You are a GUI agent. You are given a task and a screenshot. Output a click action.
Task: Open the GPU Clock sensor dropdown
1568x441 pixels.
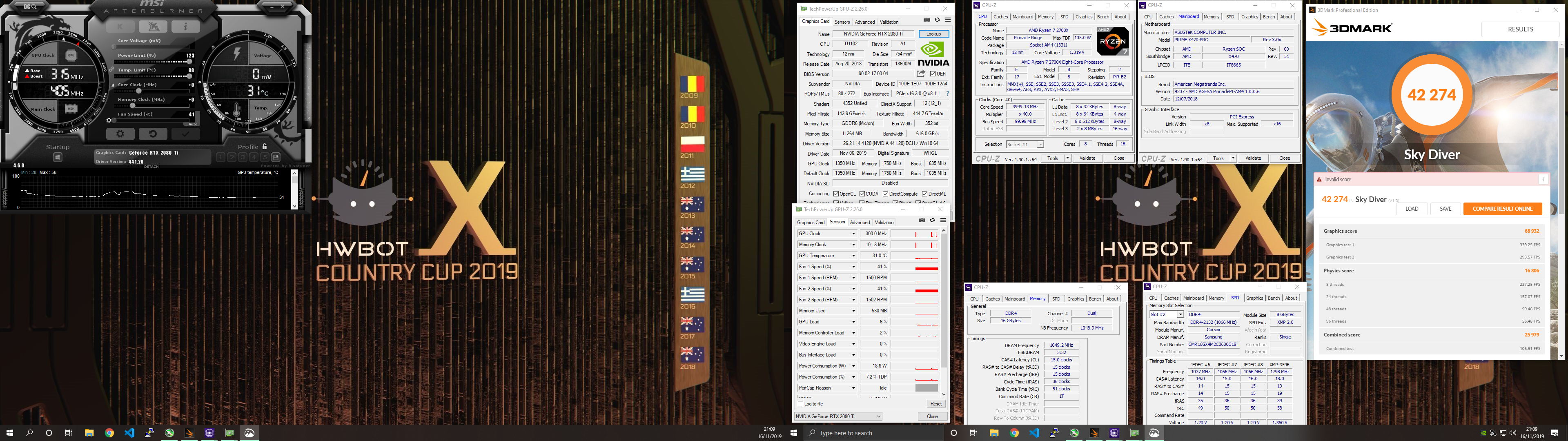(854, 233)
